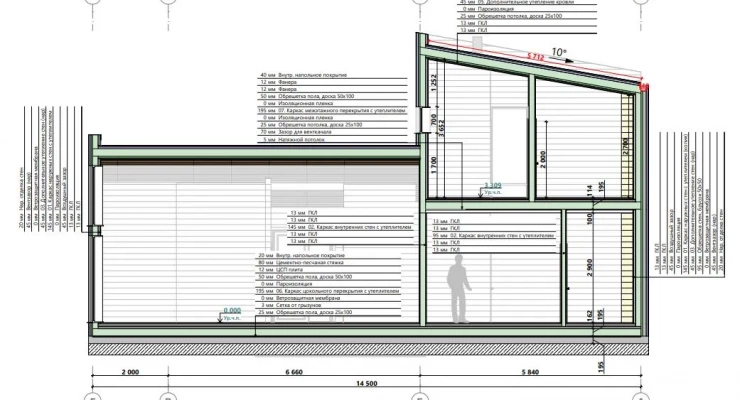Screen dimensions: 740x400
Task: Select the '6 660' horizontal dimension
Action: (x=294, y=372)
